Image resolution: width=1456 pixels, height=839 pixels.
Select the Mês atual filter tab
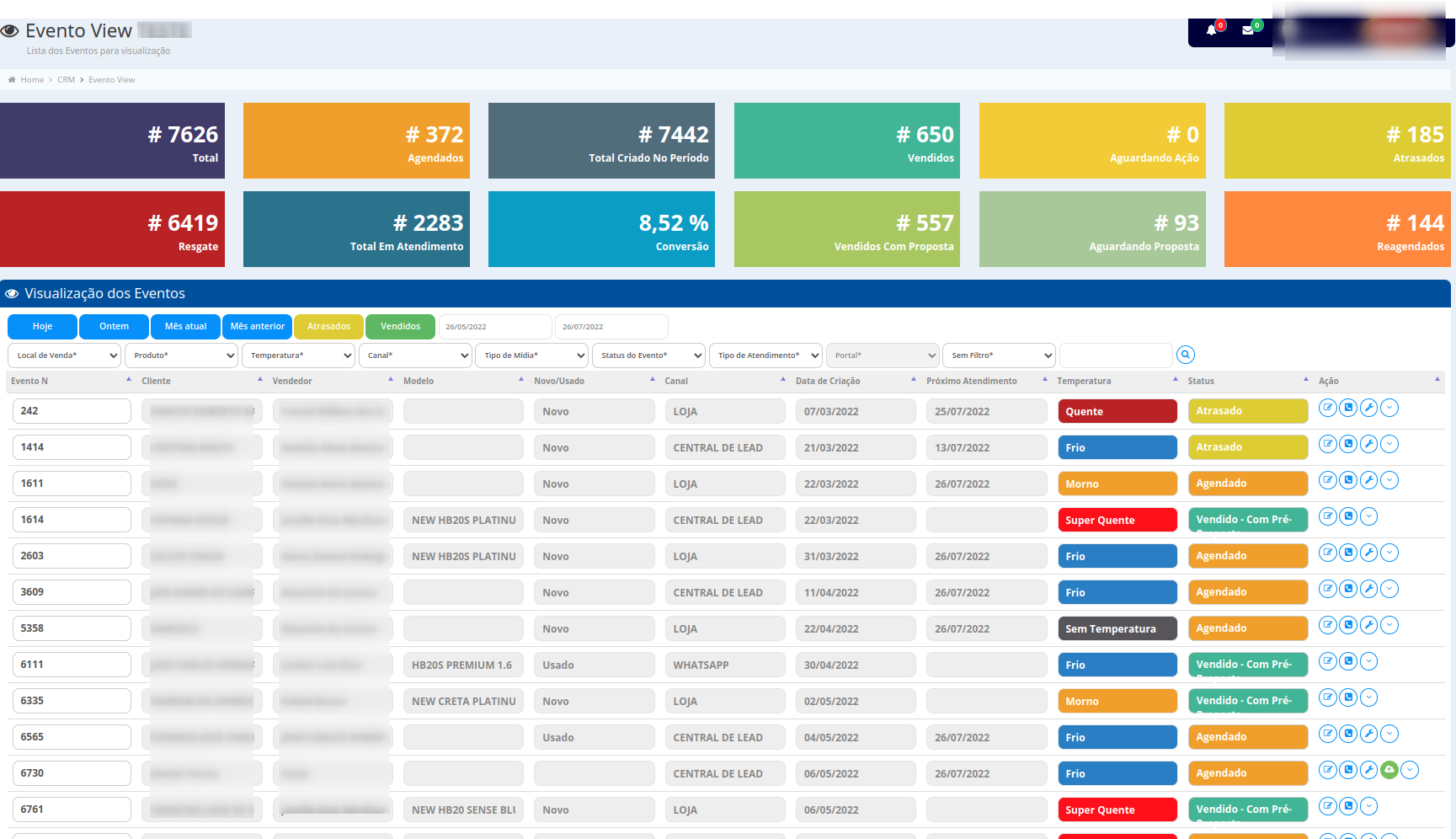pyautogui.click(x=185, y=327)
